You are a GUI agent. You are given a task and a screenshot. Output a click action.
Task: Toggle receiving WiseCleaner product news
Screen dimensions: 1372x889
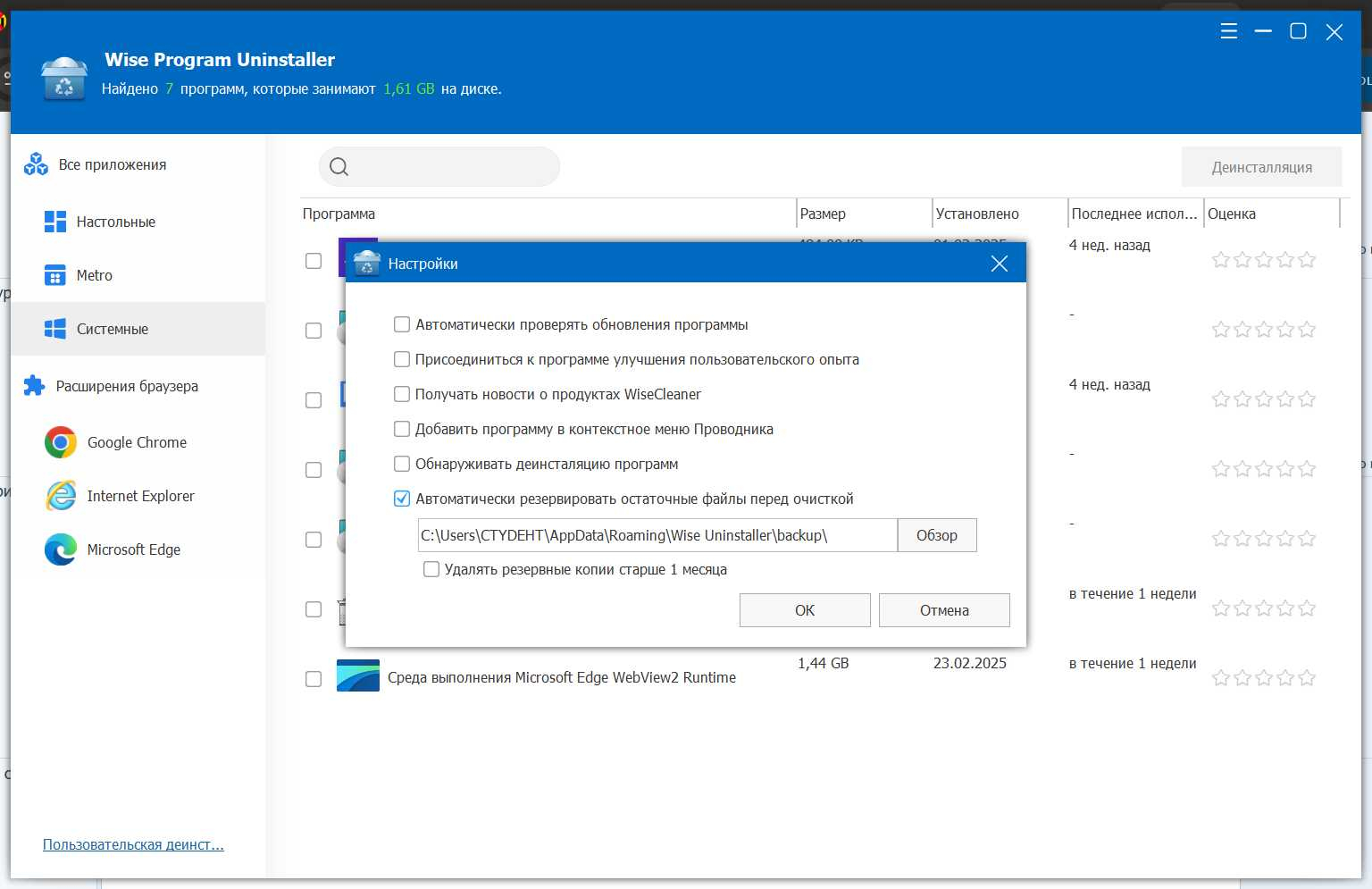(x=402, y=394)
